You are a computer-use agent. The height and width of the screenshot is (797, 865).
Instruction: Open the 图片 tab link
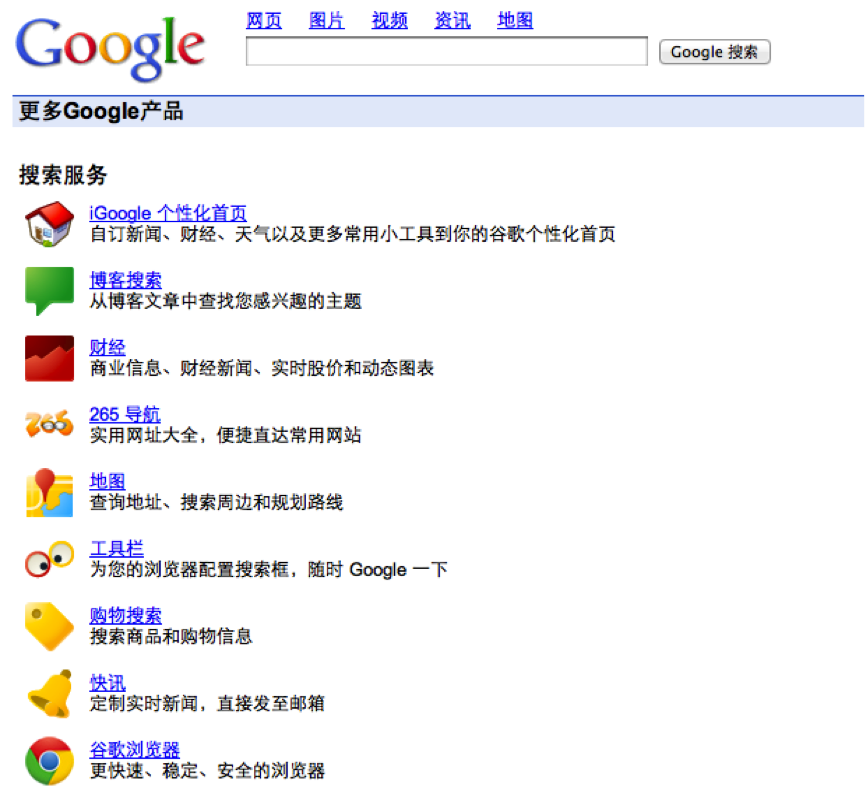coord(327,21)
